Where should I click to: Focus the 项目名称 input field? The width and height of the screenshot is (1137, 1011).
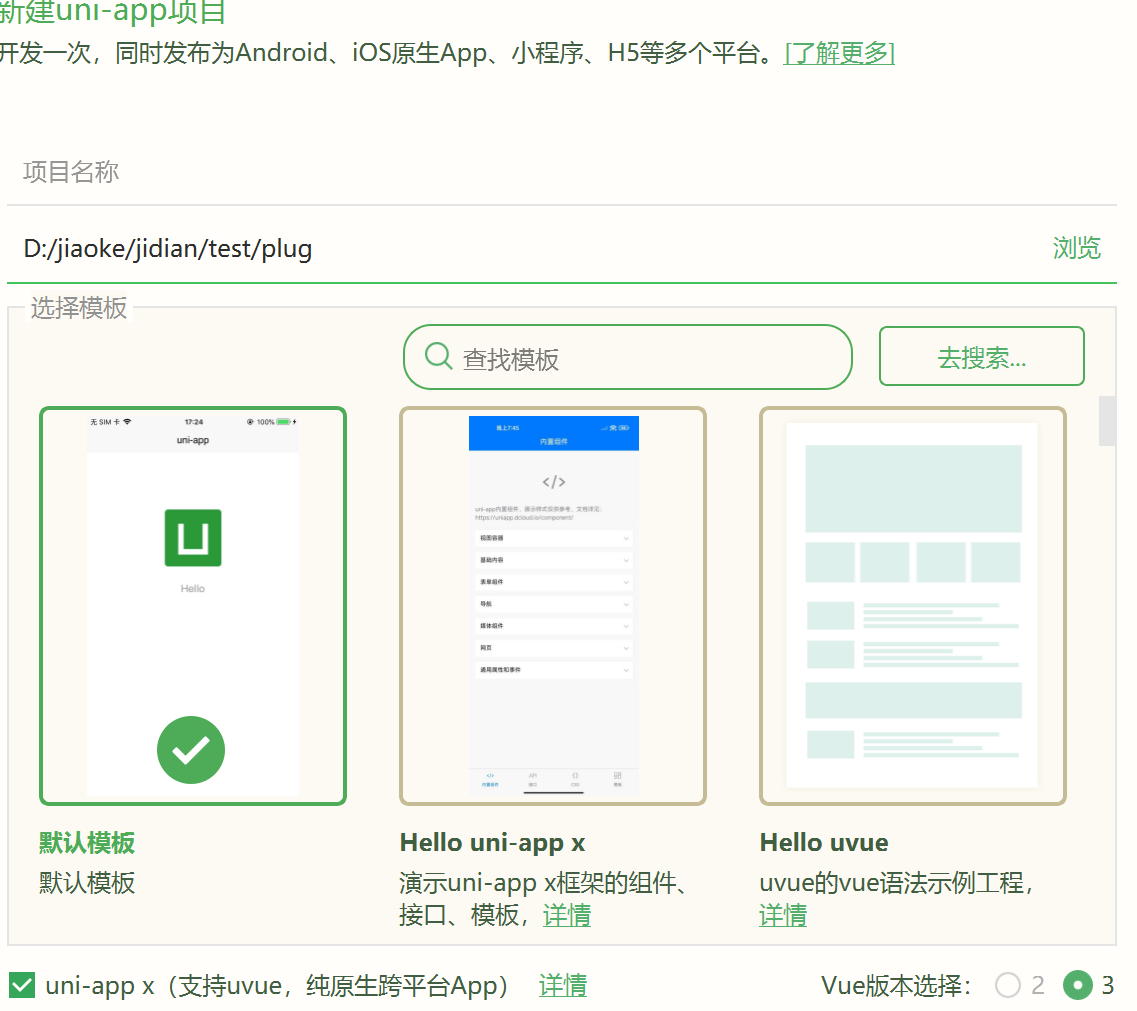click(x=562, y=172)
